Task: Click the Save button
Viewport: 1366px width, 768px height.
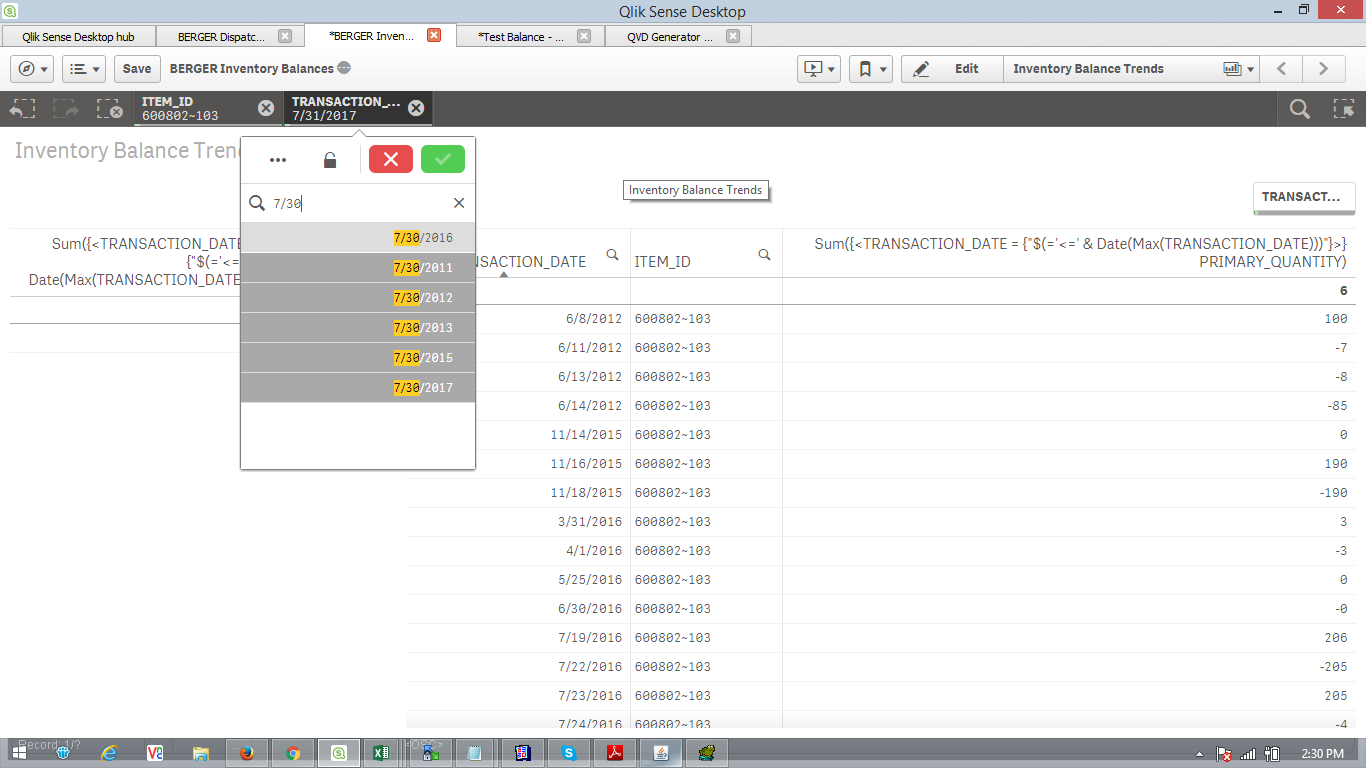Action: [x=137, y=69]
